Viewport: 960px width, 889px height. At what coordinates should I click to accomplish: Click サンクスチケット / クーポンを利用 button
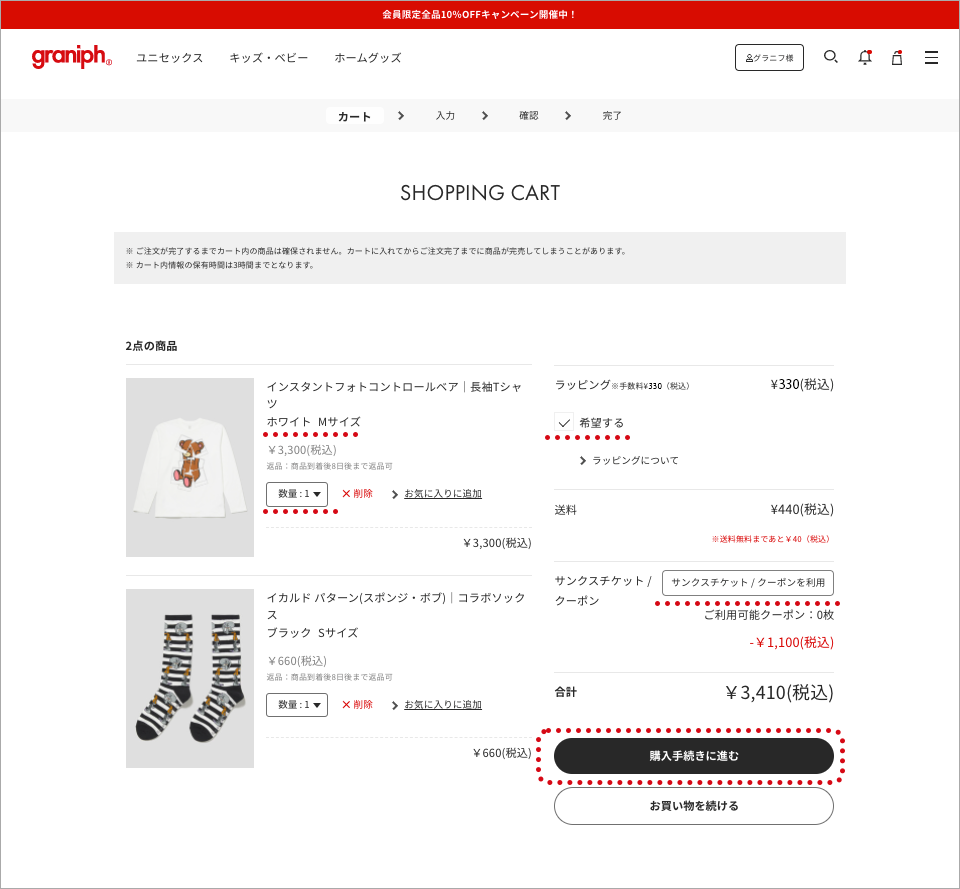pos(748,582)
